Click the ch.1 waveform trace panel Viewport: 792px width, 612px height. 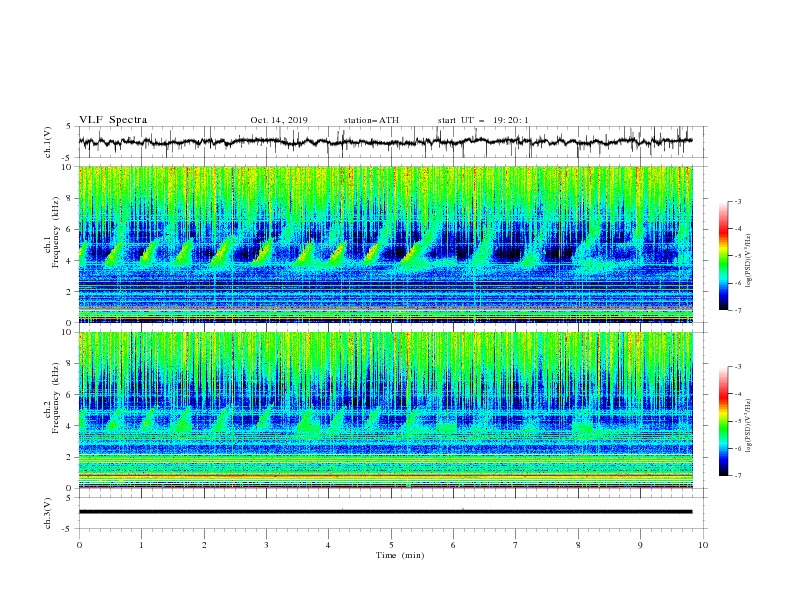tap(393, 142)
